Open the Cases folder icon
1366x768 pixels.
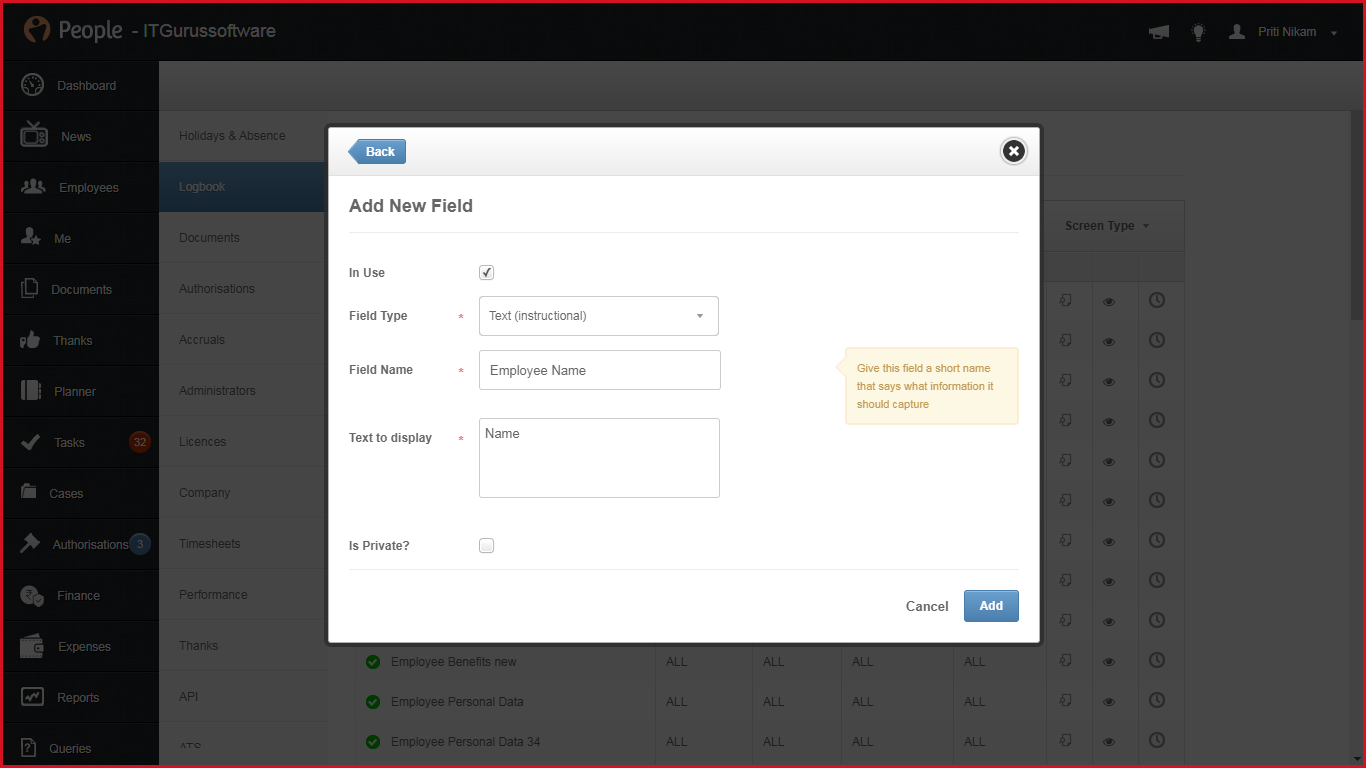click(x=30, y=493)
